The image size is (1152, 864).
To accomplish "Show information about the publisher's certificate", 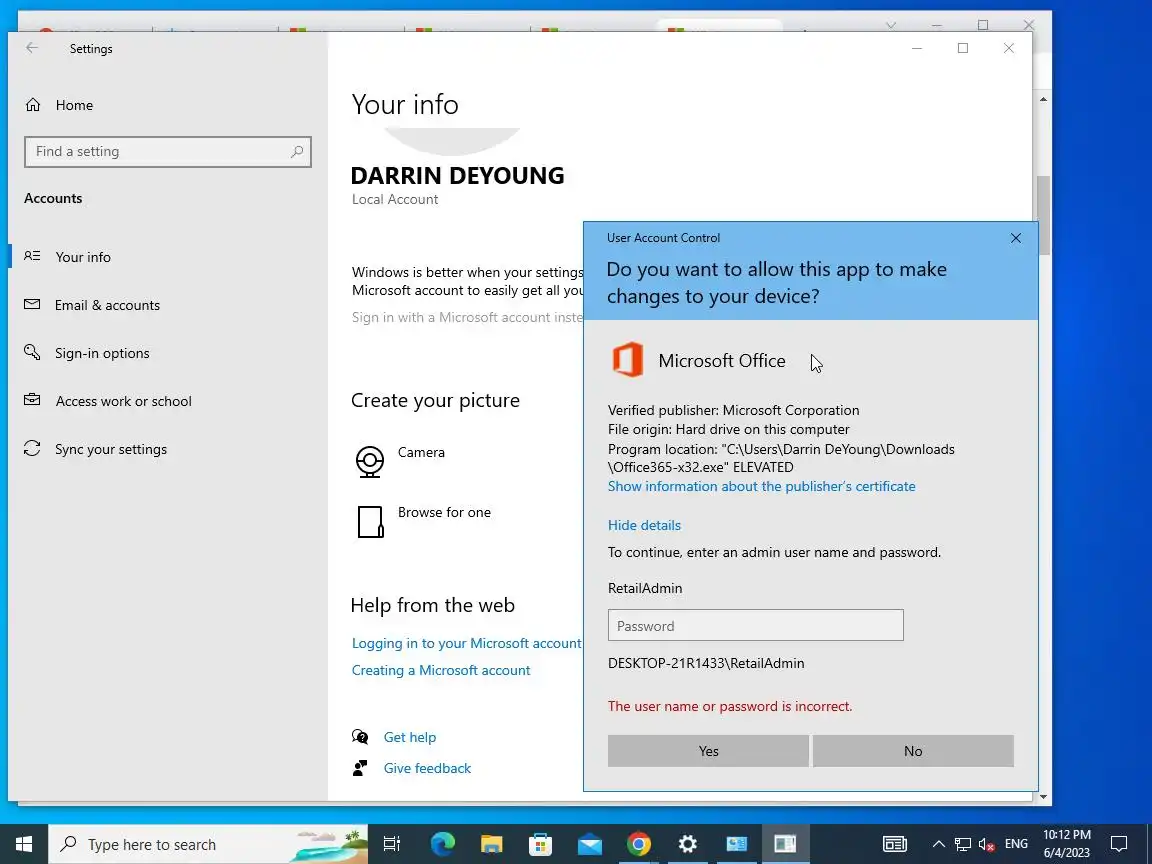I will click(x=761, y=486).
